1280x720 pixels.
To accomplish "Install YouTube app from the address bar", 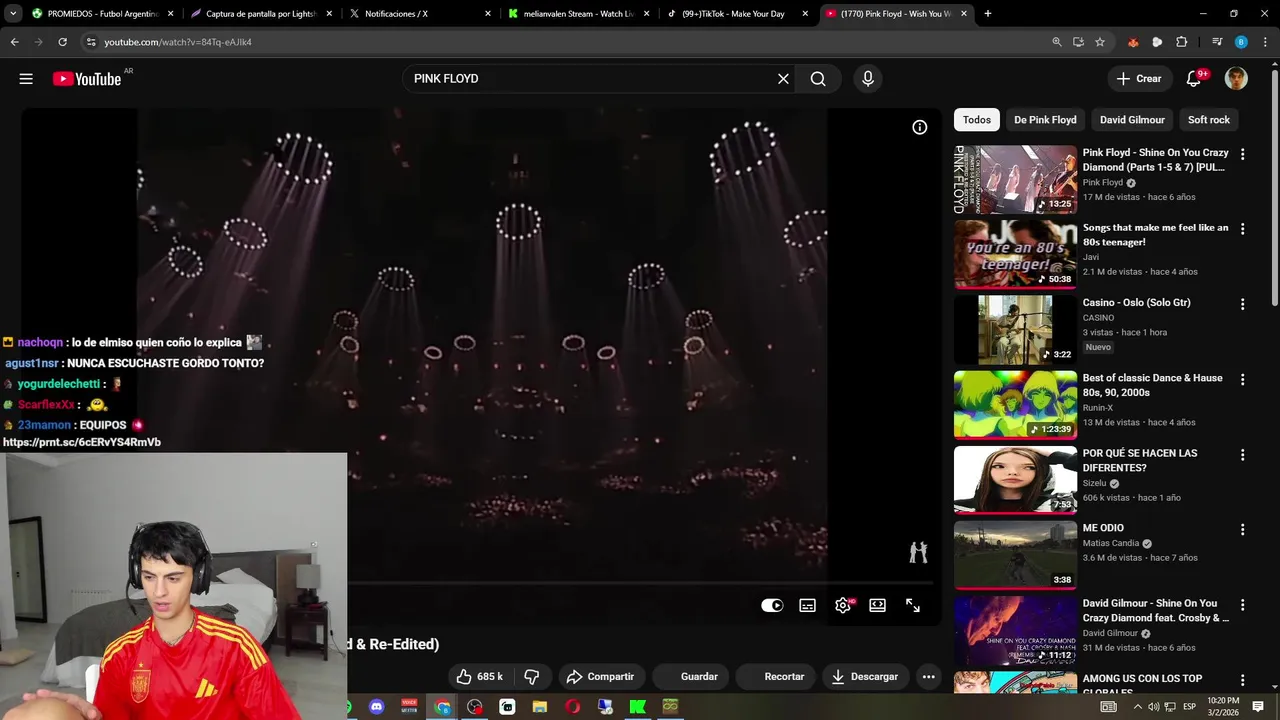I will coord(1078,42).
